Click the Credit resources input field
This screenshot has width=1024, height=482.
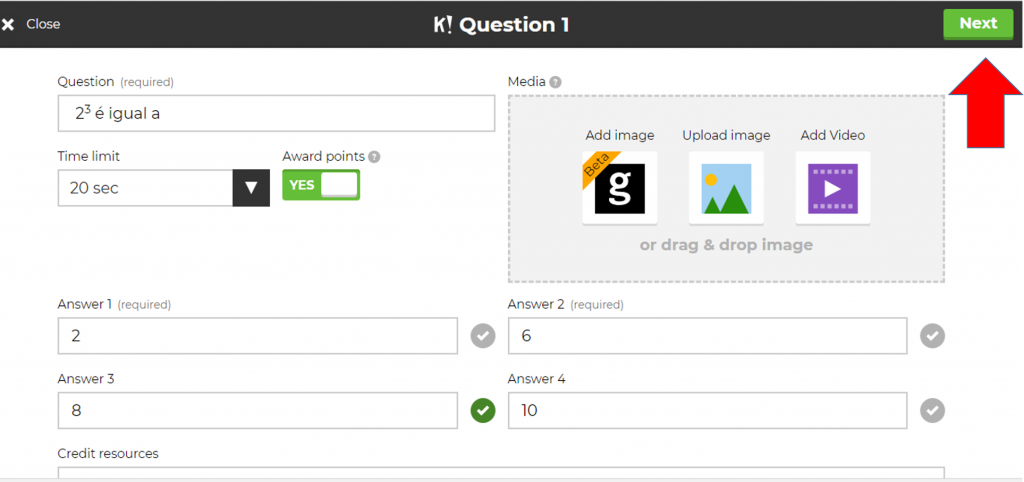(500, 472)
